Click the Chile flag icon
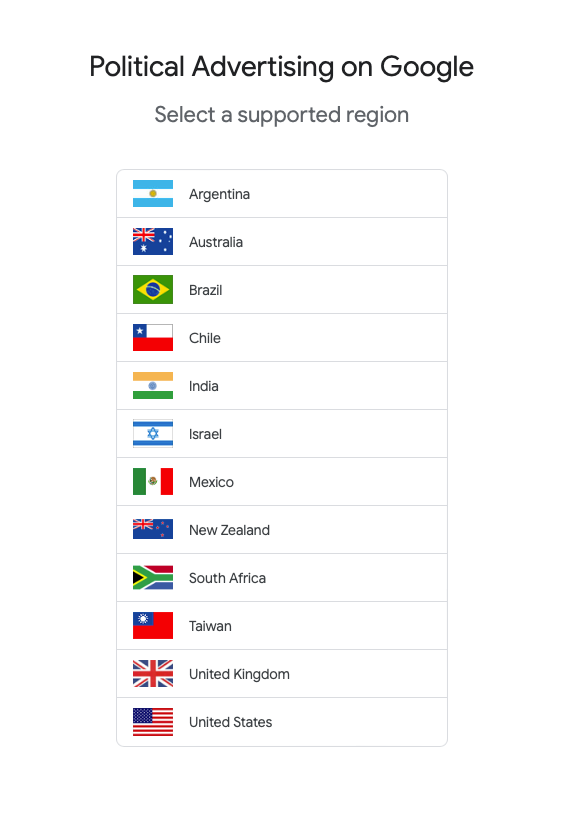Viewport: 585px width, 819px height. 153,338
